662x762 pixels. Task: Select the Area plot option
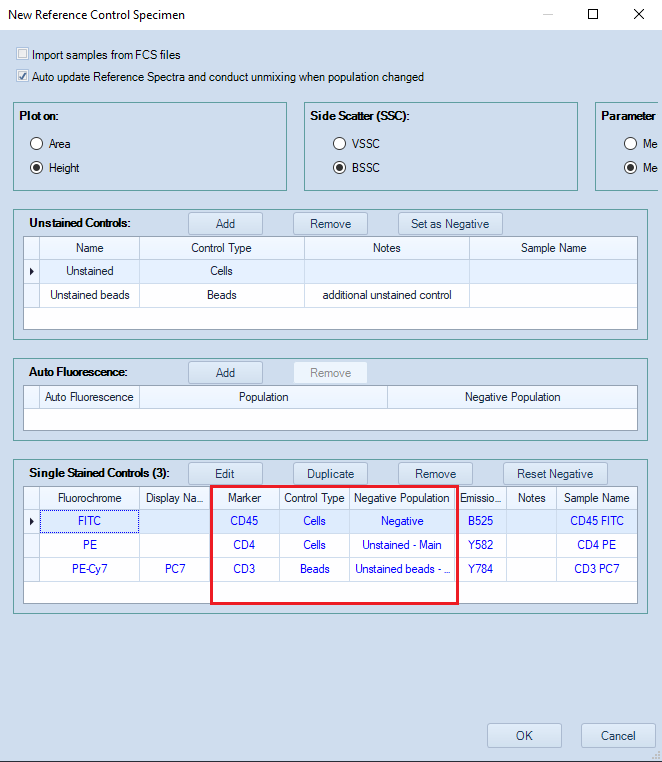tap(36, 144)
